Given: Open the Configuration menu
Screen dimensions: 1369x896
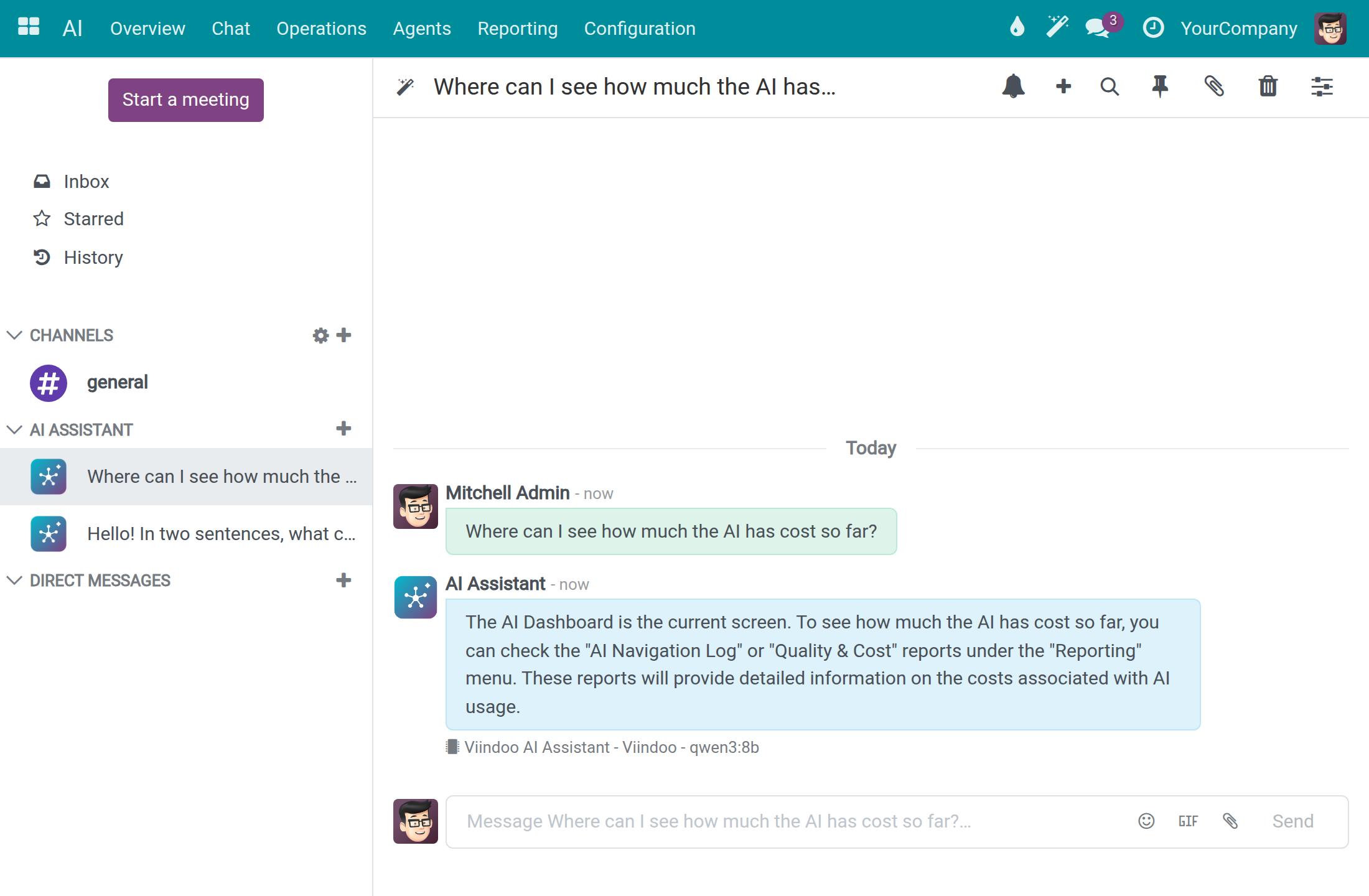Looking at the screenshot, I should (x=640, y=28).
